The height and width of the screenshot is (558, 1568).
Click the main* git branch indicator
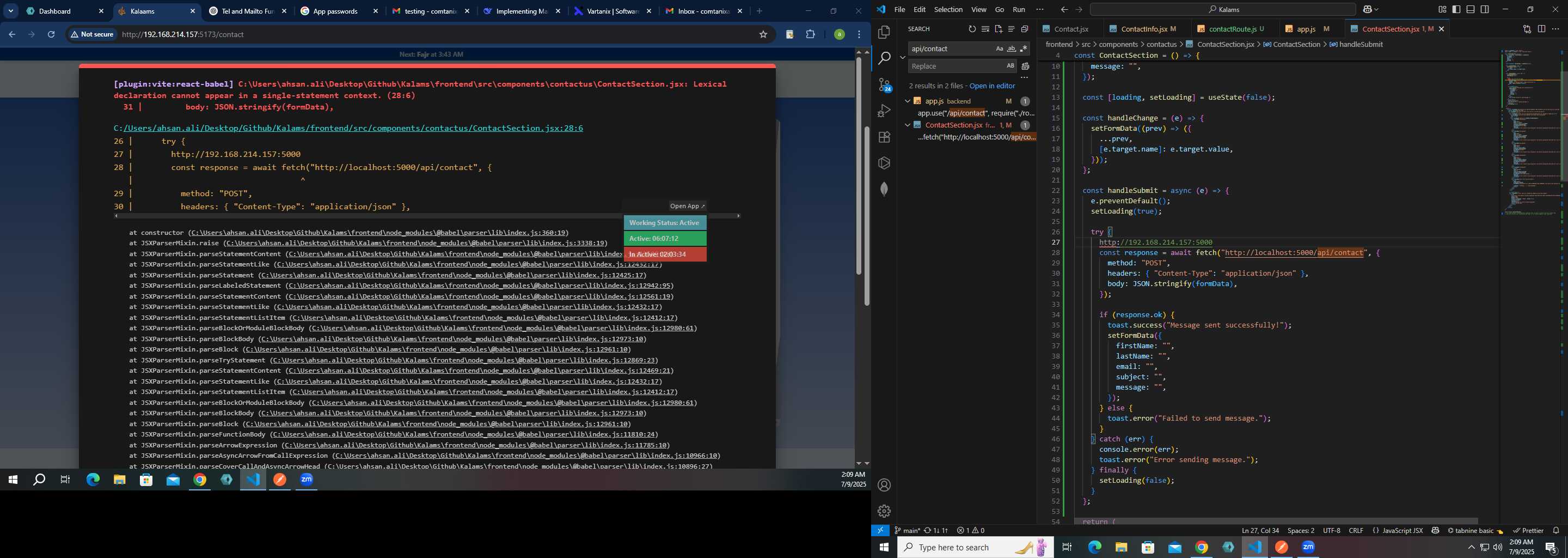[907, 531]
